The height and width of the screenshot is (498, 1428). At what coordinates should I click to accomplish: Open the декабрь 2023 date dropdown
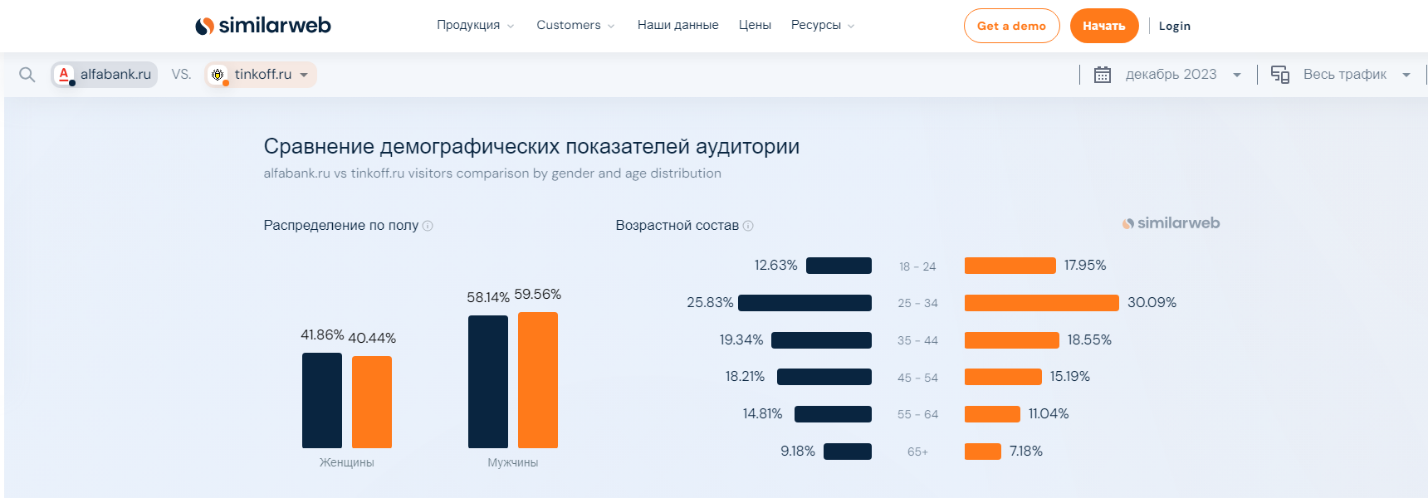(x=1237, y=75)
